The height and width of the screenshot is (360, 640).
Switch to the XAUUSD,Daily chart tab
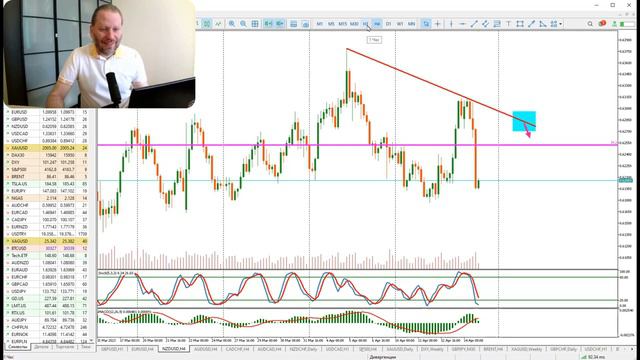[x=400, y=349]
